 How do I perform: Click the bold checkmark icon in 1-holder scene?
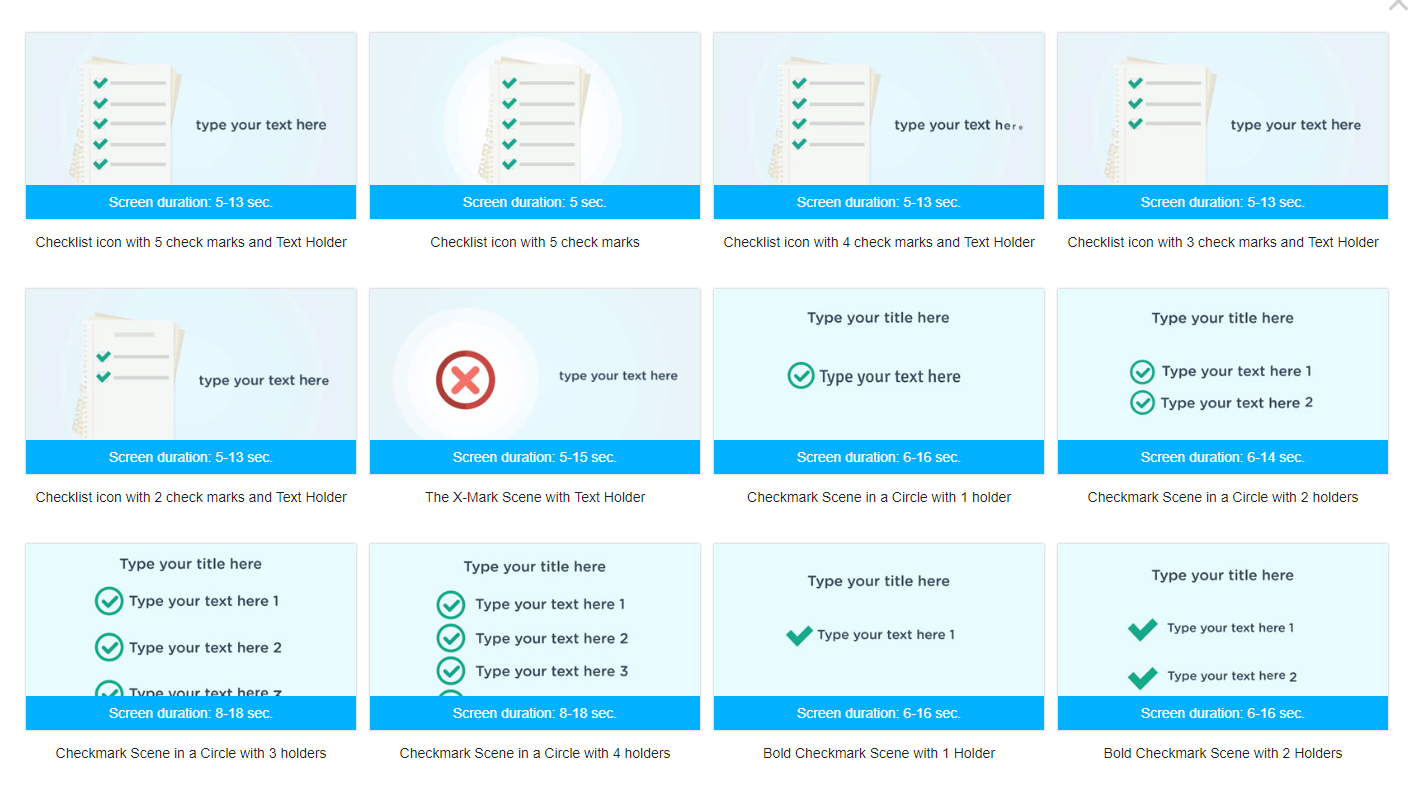tap(799, 635)
